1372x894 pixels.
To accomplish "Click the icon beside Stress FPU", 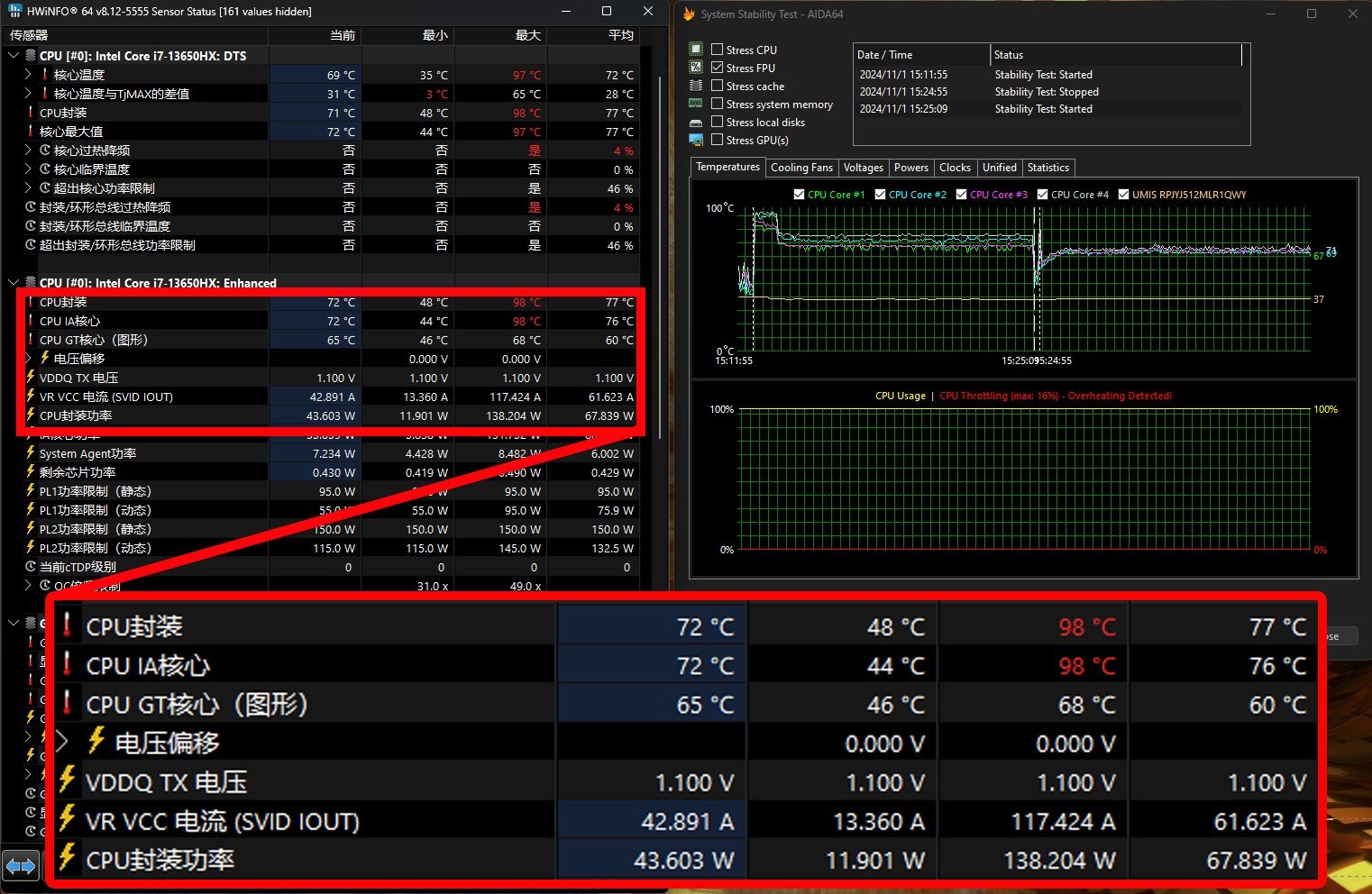I will point(696,68).
